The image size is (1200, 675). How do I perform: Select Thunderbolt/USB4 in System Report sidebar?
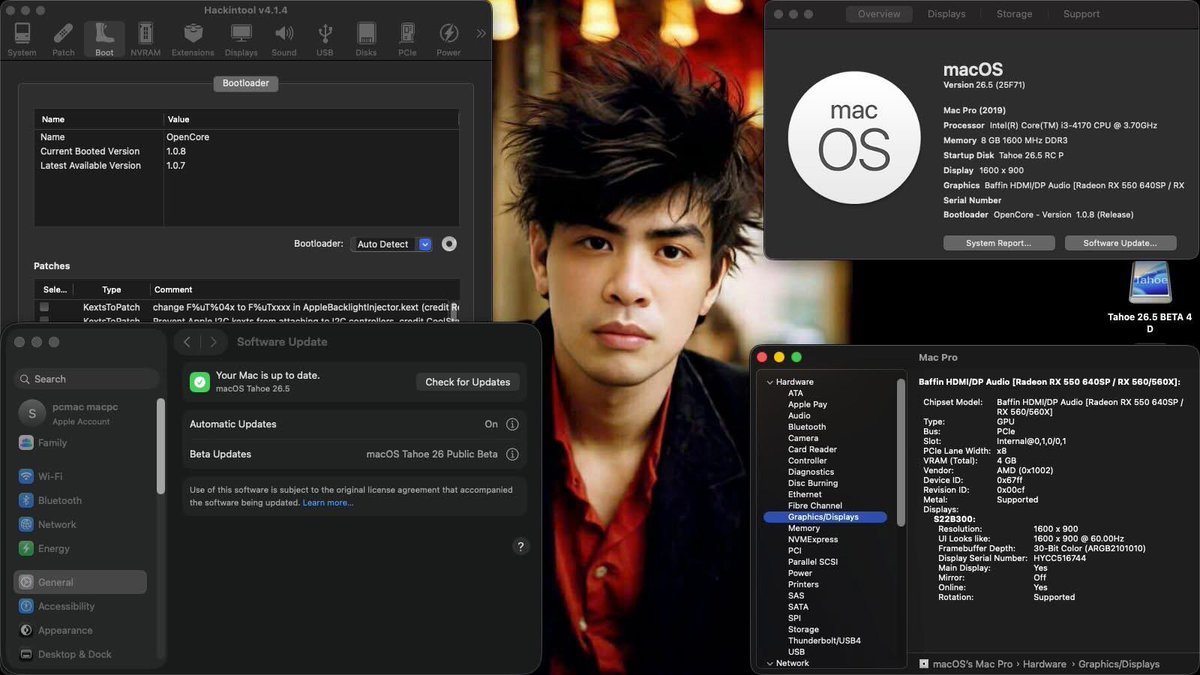coord(824,641)
